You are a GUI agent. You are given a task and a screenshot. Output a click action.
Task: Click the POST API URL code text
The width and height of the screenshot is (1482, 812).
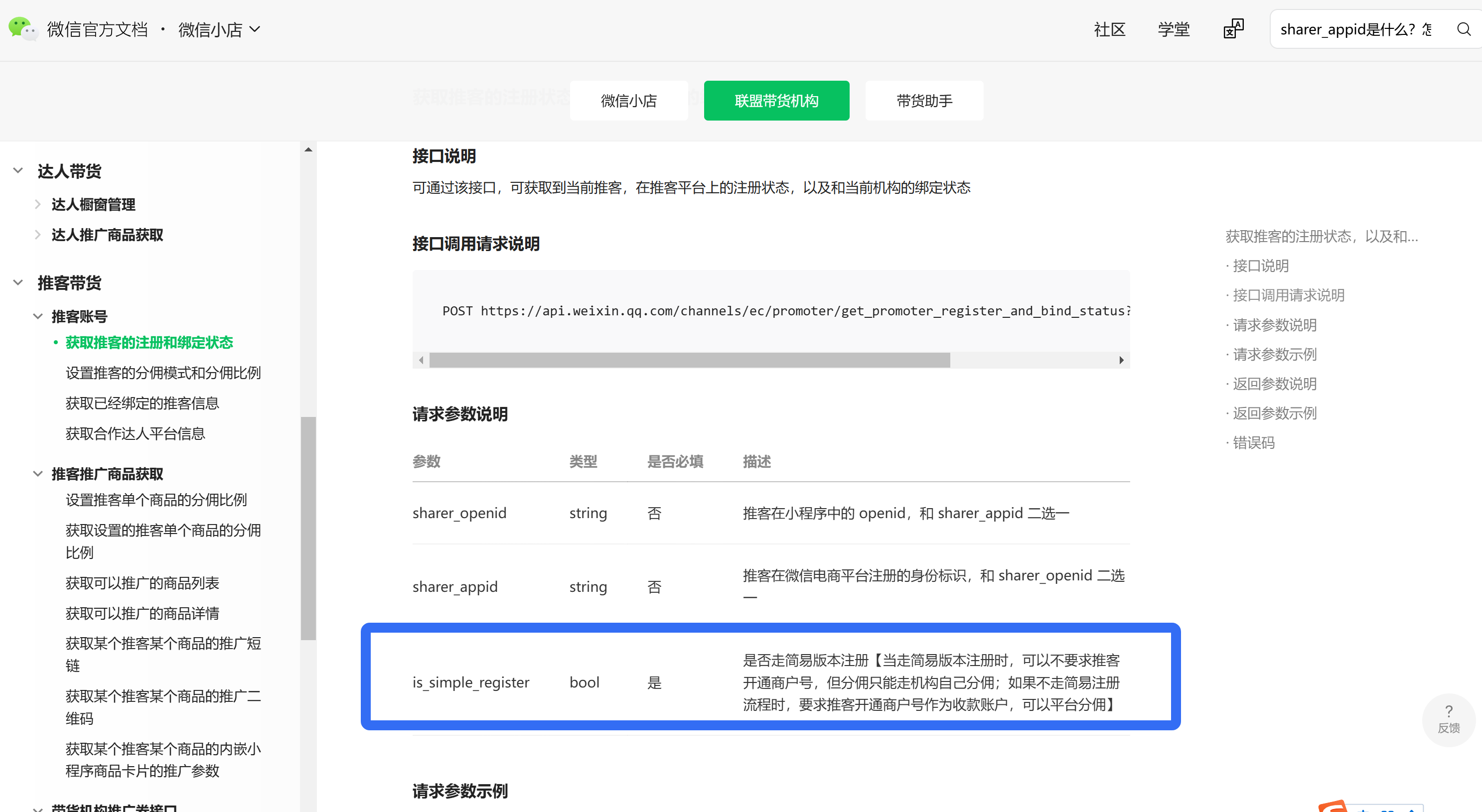786,310
